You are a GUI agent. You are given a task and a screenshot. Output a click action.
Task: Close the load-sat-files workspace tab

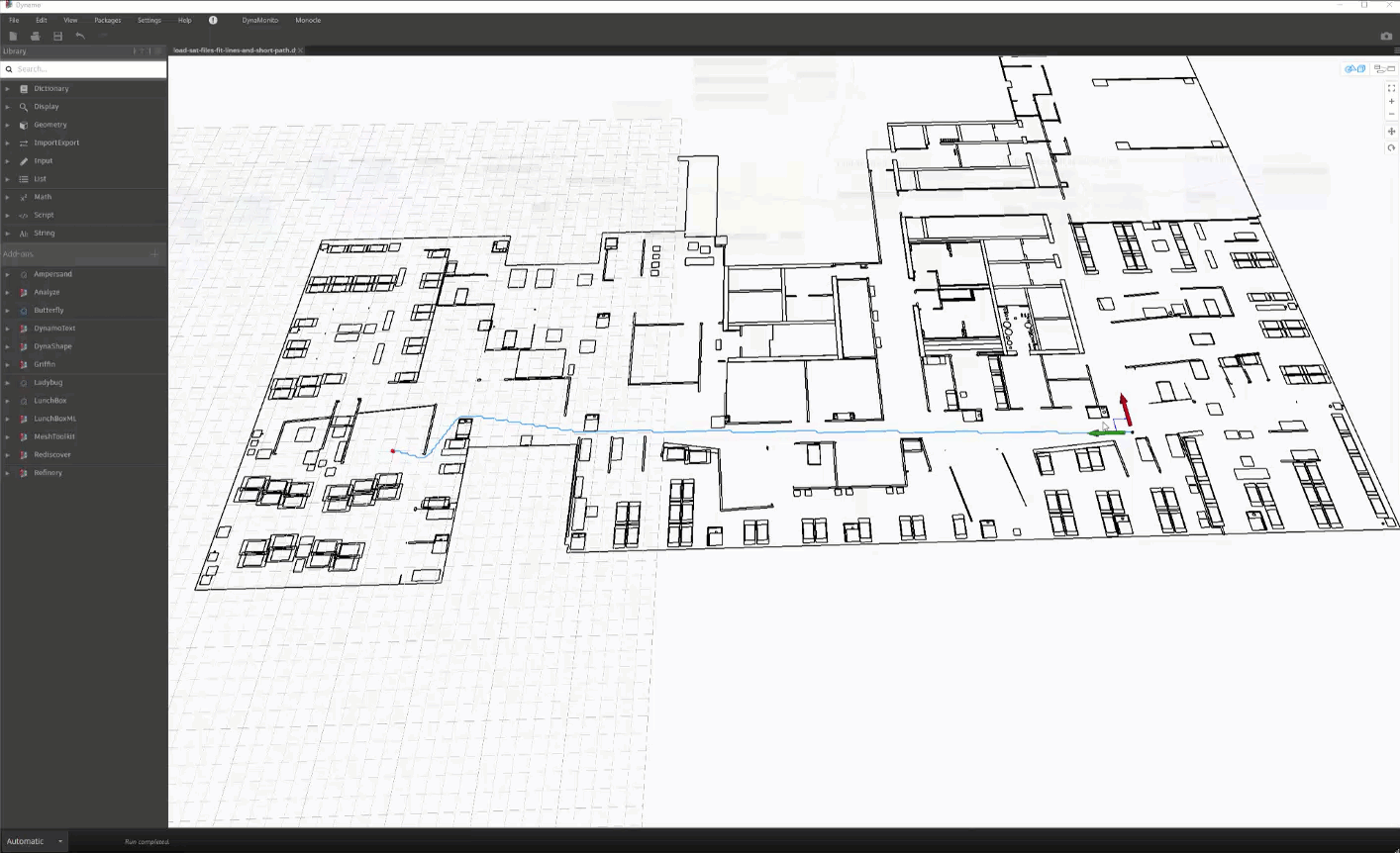[x=300, y=49]
